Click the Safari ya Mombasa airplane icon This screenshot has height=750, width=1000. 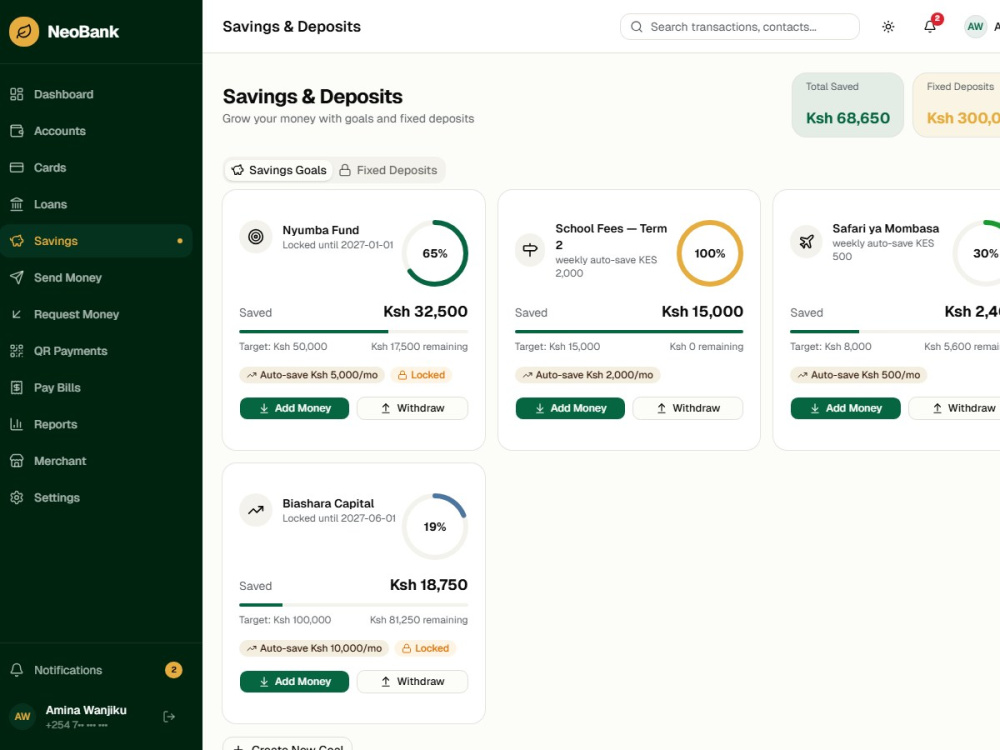coord(807,242)
